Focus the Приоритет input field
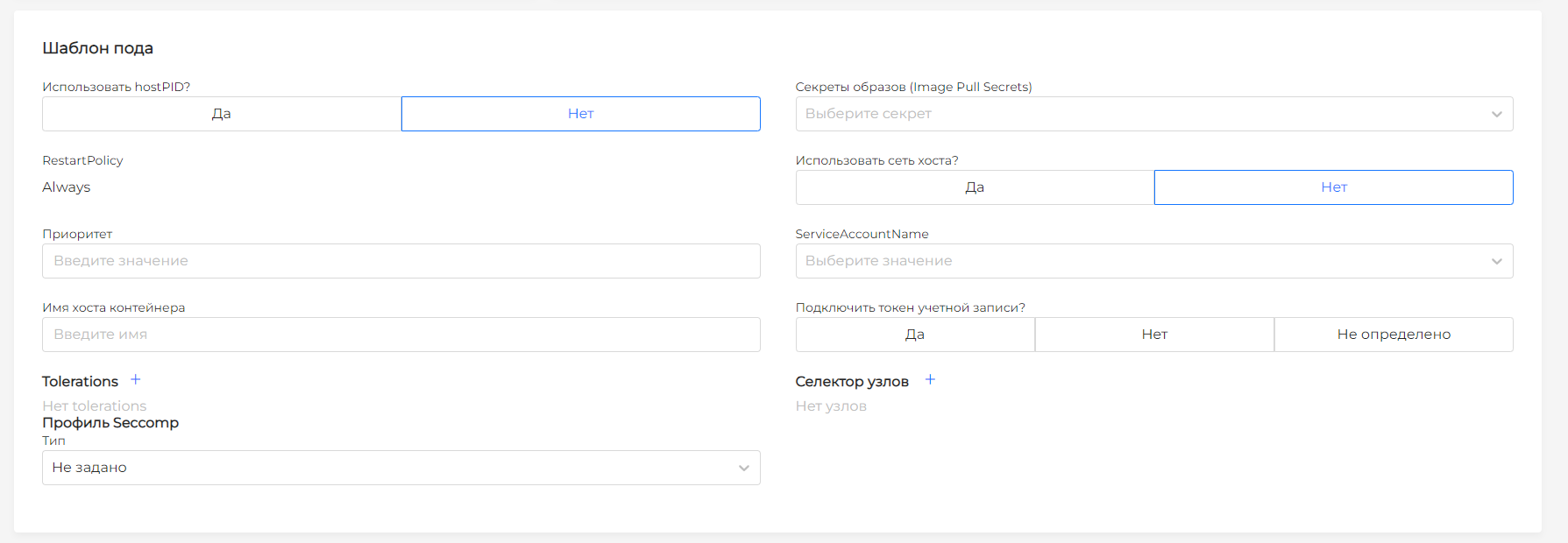The height and width of the screenshot is (543, 1568). pos(401,261)
